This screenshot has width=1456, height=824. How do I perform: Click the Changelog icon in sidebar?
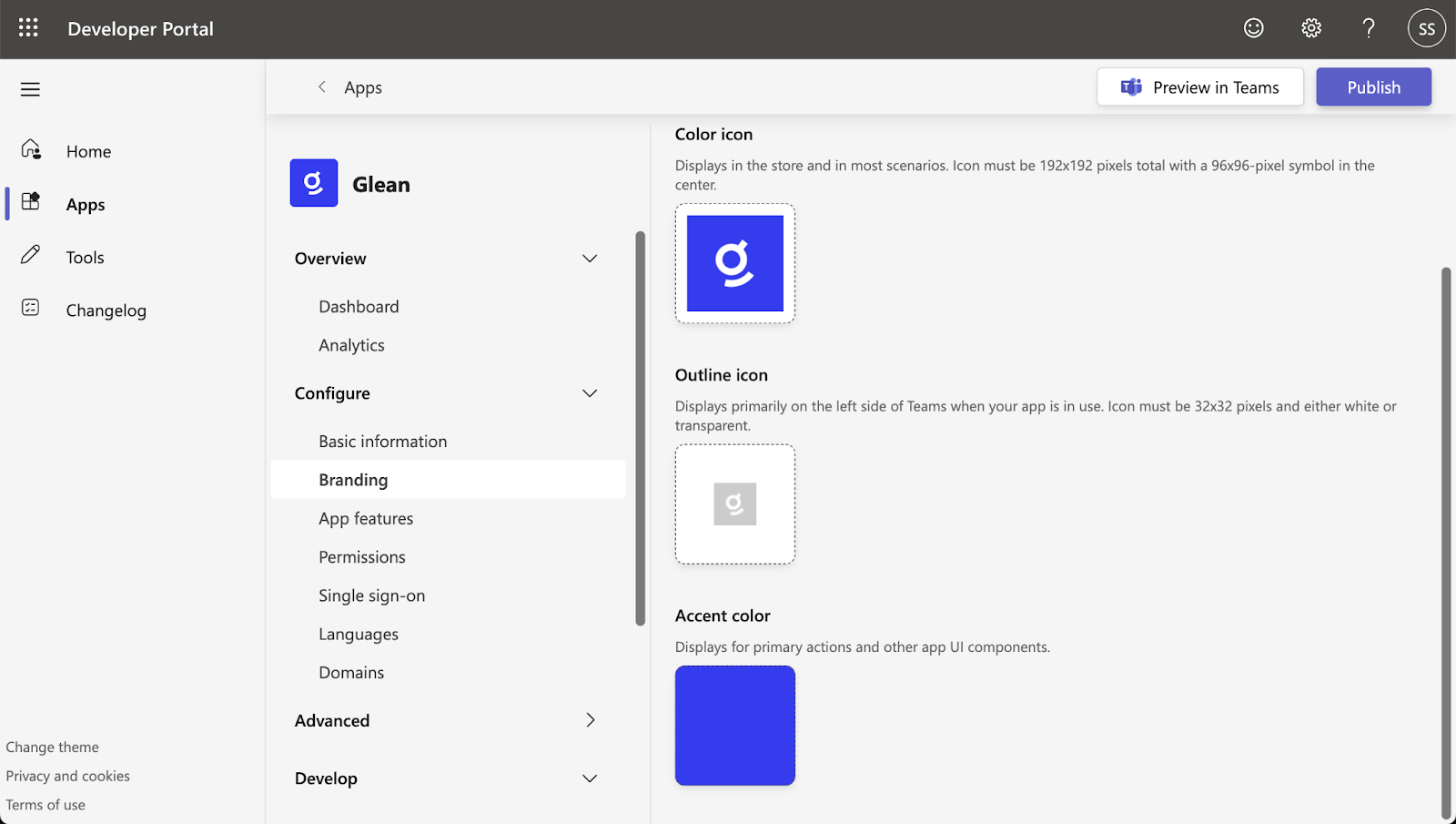tap(31, 308)
